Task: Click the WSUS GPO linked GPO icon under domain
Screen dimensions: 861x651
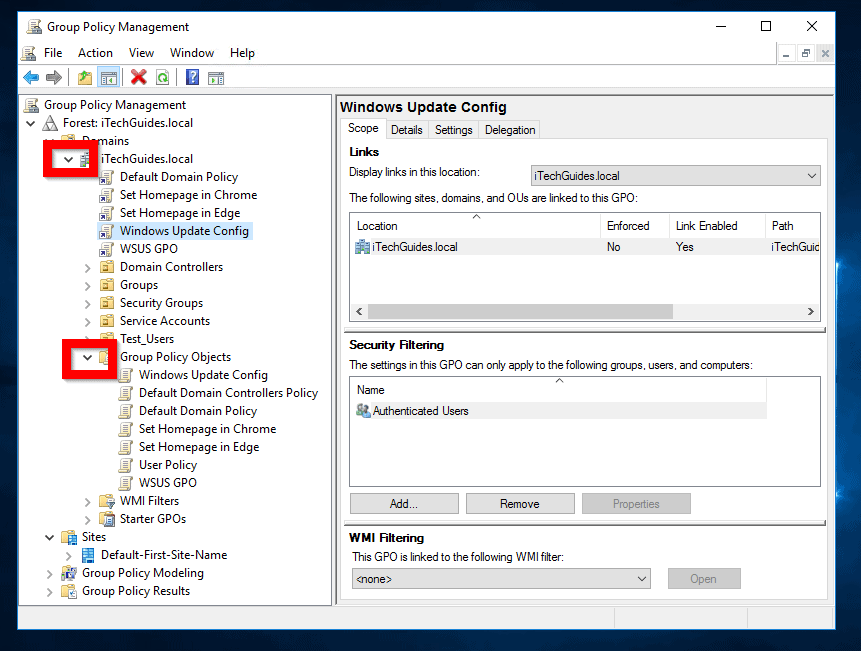Action: [x=107, y=249]
